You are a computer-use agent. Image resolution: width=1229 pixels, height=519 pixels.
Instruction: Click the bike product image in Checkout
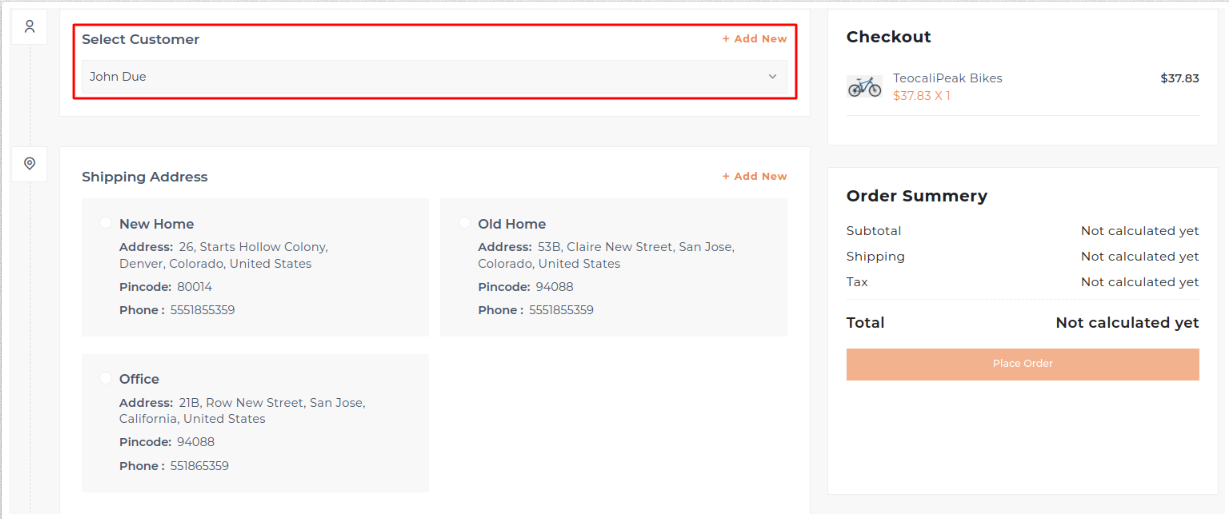pyautogui.click(x=864, y=87)
